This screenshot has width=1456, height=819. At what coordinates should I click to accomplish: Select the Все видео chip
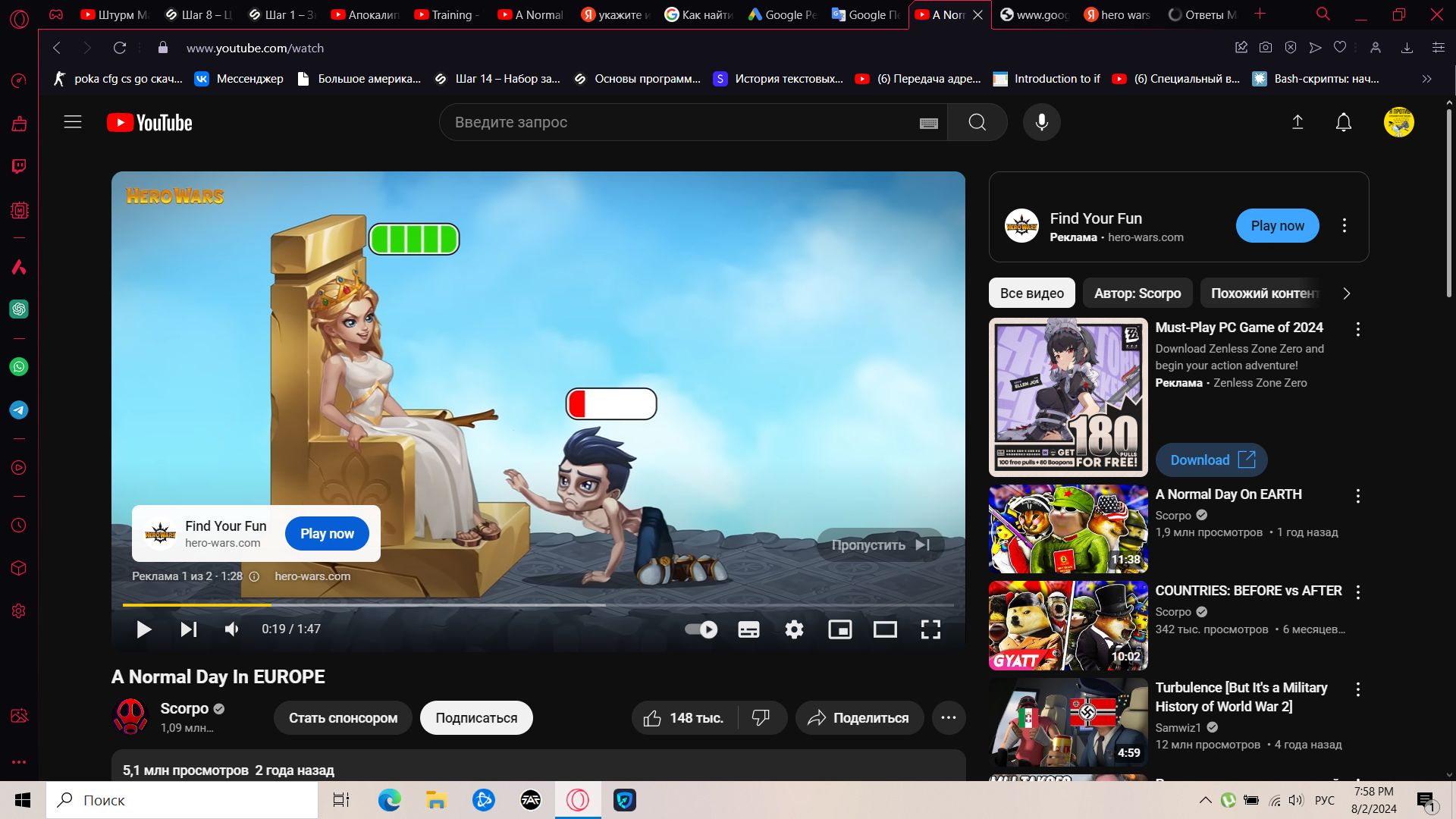coord(1031,293)
